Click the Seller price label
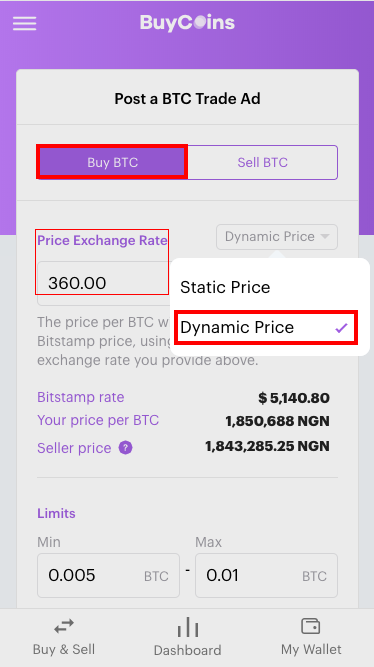374x667 pixels. point(74,448)
